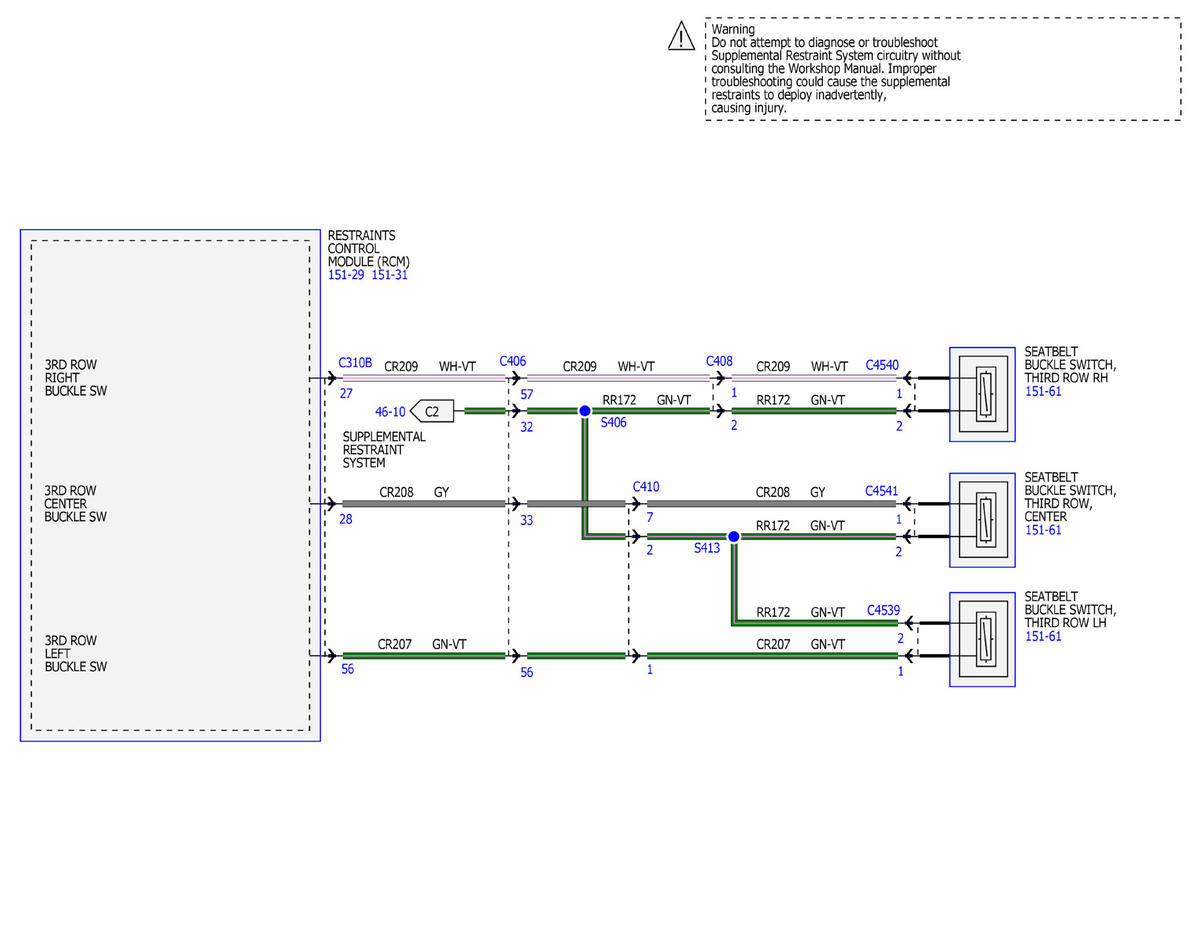Open the 151-61 link under third row LH switch
1200x927 pixels.
tap(1043, 636)
